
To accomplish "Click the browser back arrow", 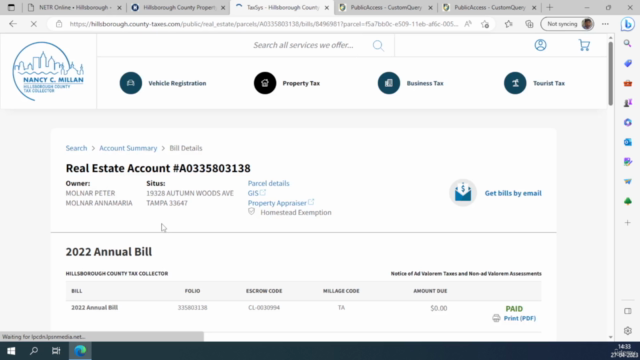I will click(13, 24).
